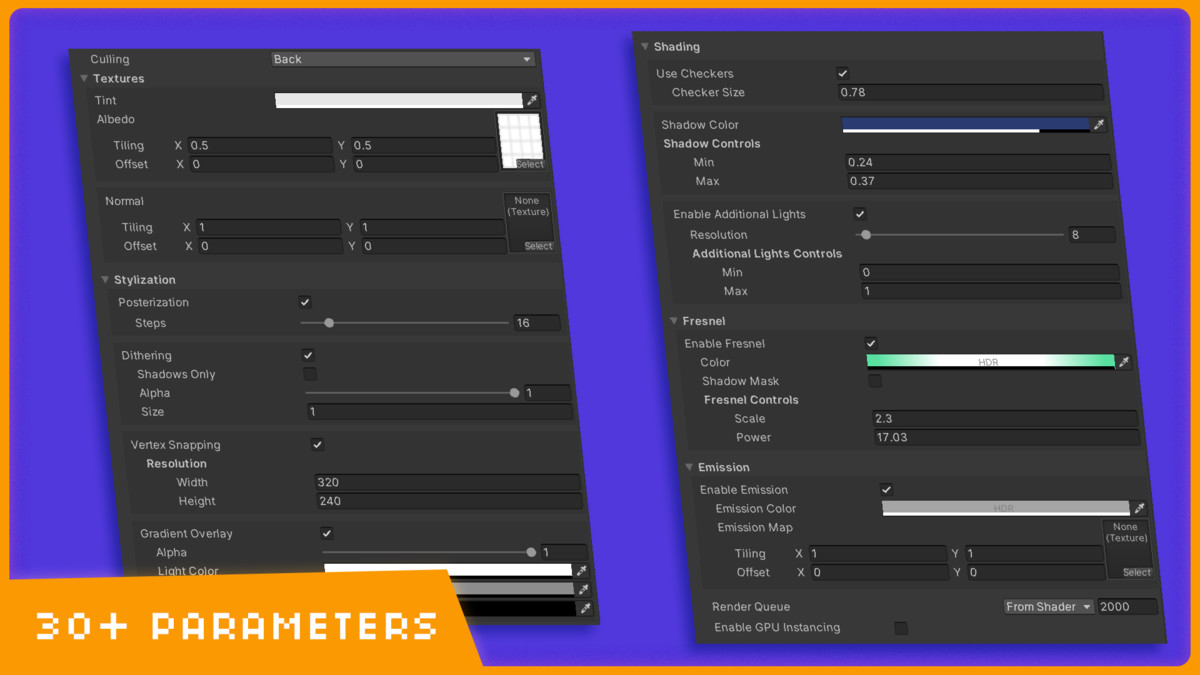Click the Posterization Steps slider handle

329,323
